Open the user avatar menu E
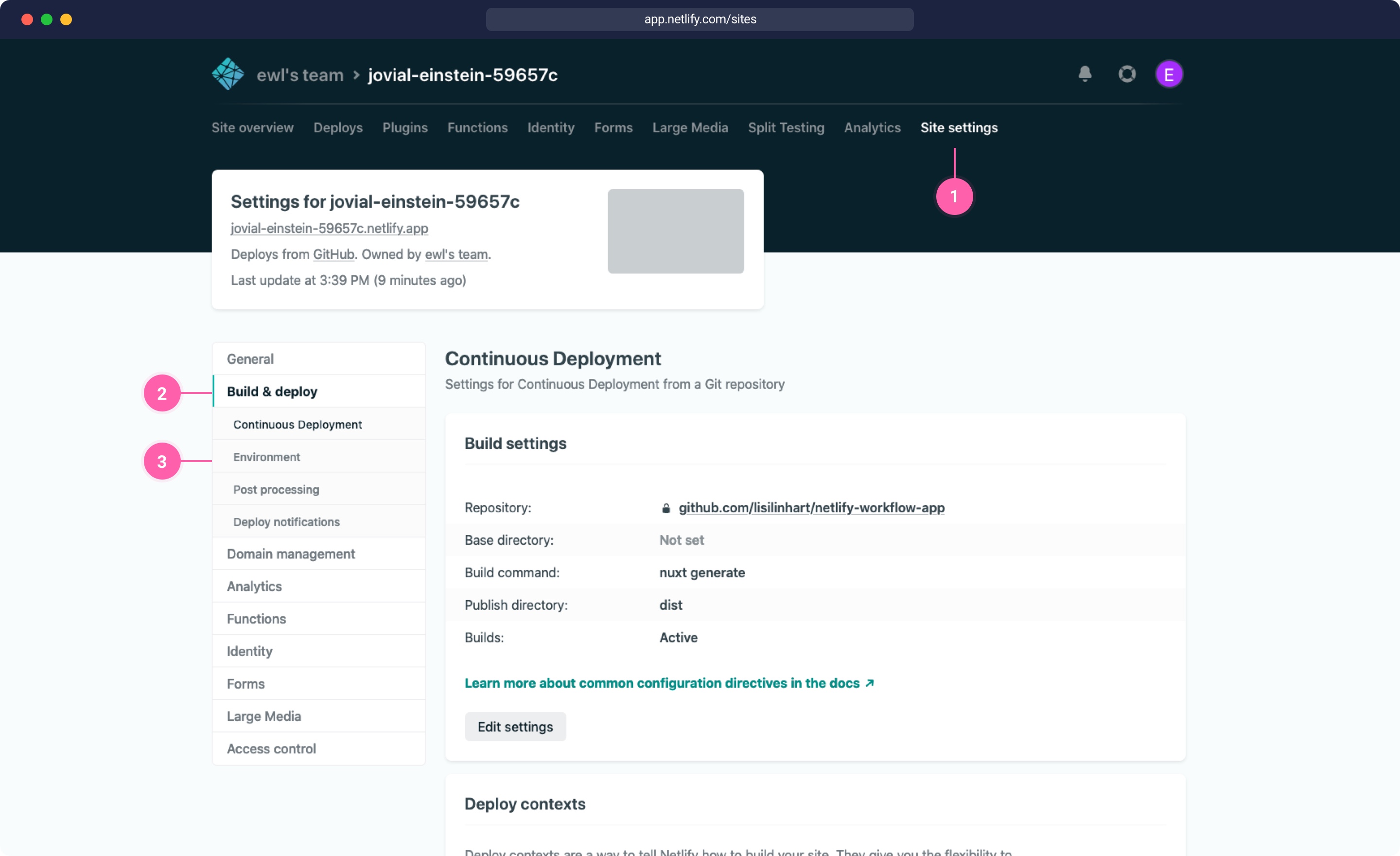1400x856 pixels. tap(1169, 74)
